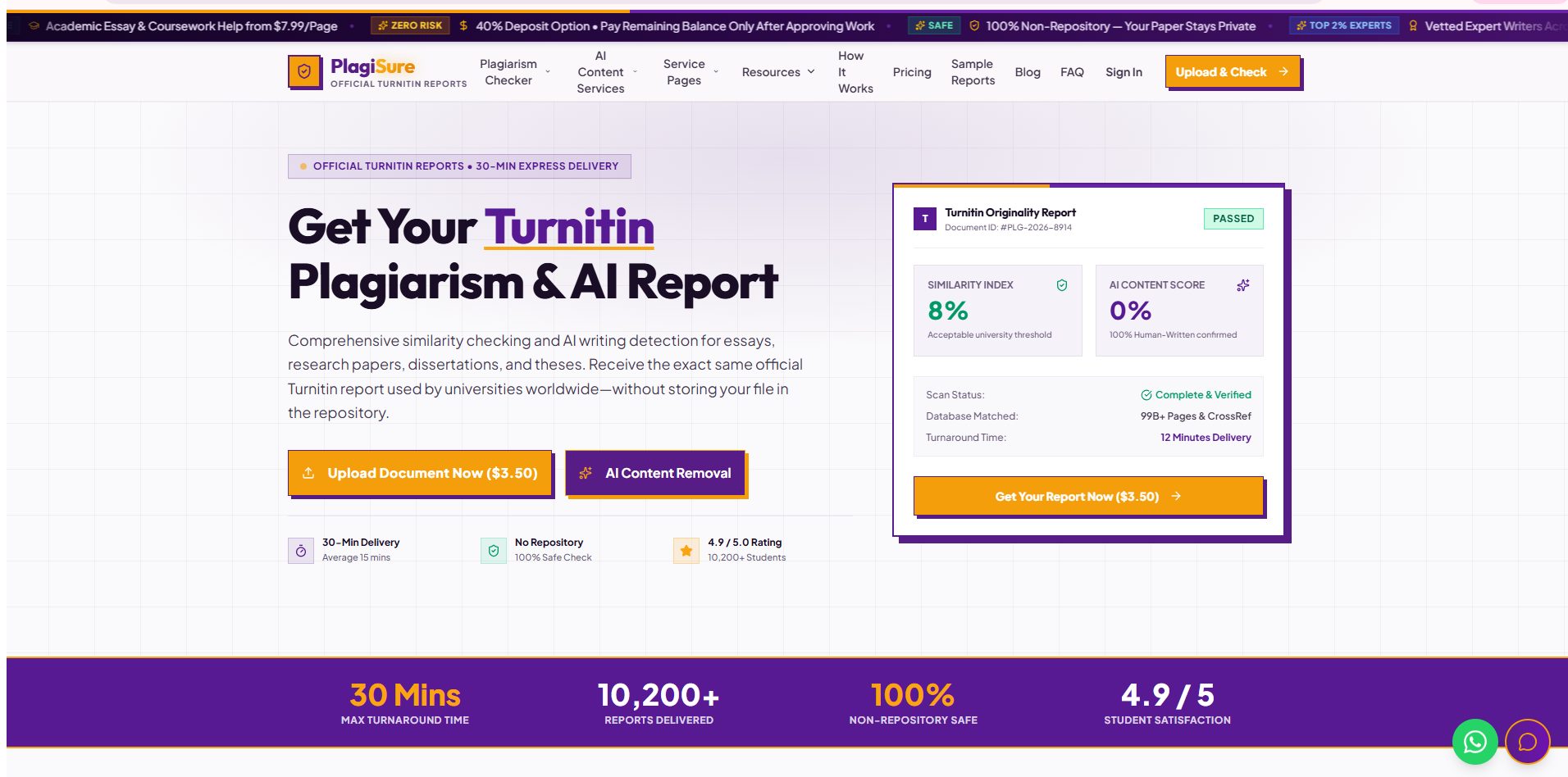
Task: Click the PASSED status badge
Action: pyautogui.click(x=1233, y=219)
